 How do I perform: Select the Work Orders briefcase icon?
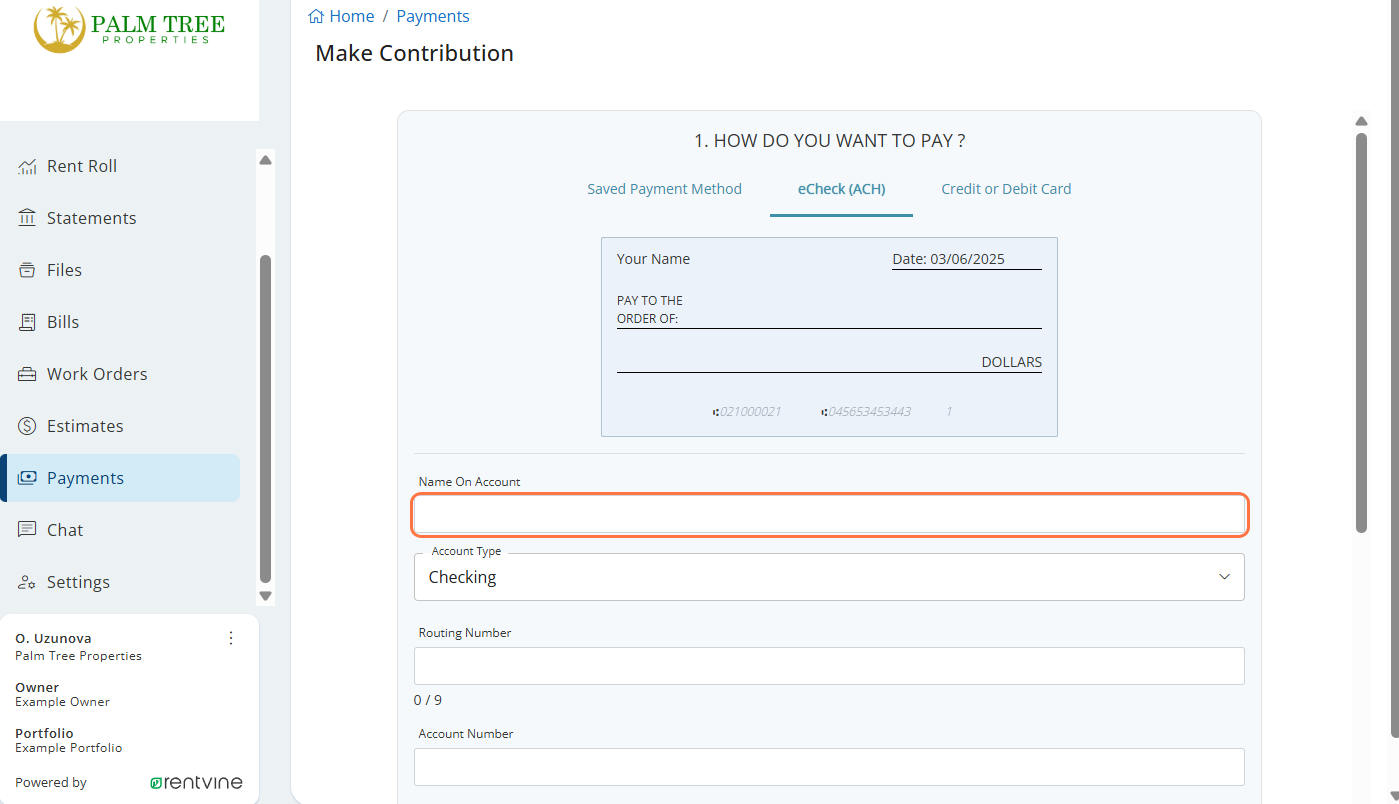coord(27,374)
